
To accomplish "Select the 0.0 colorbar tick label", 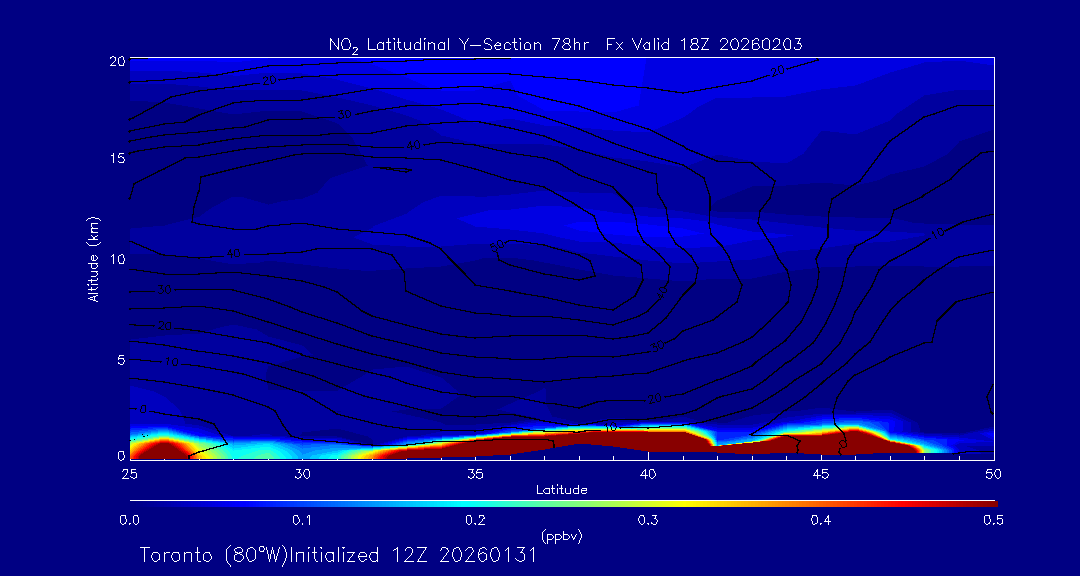I will pyautogui.click(x=129, y=520).
